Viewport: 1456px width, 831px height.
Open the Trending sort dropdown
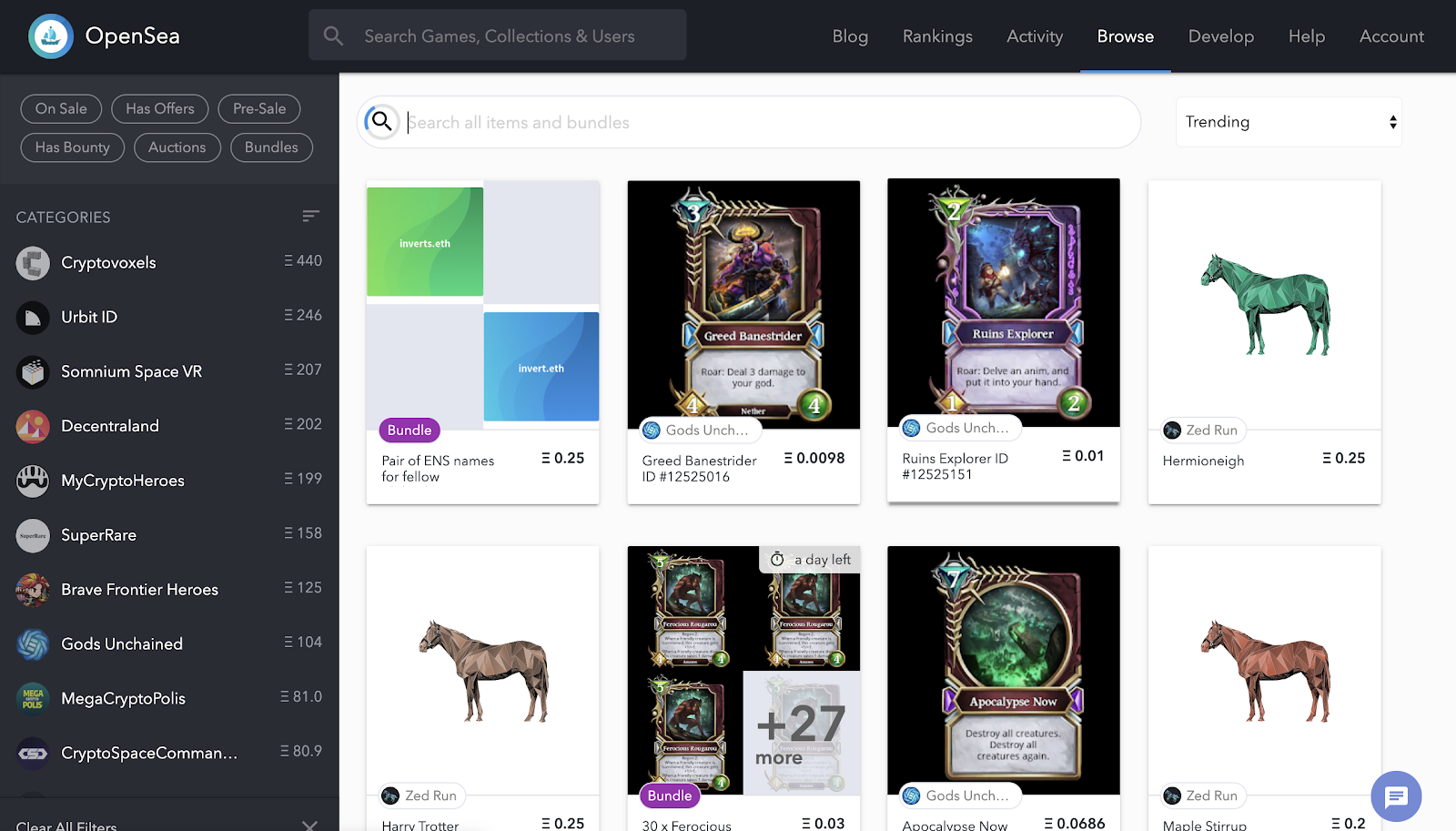[1289, 122]
